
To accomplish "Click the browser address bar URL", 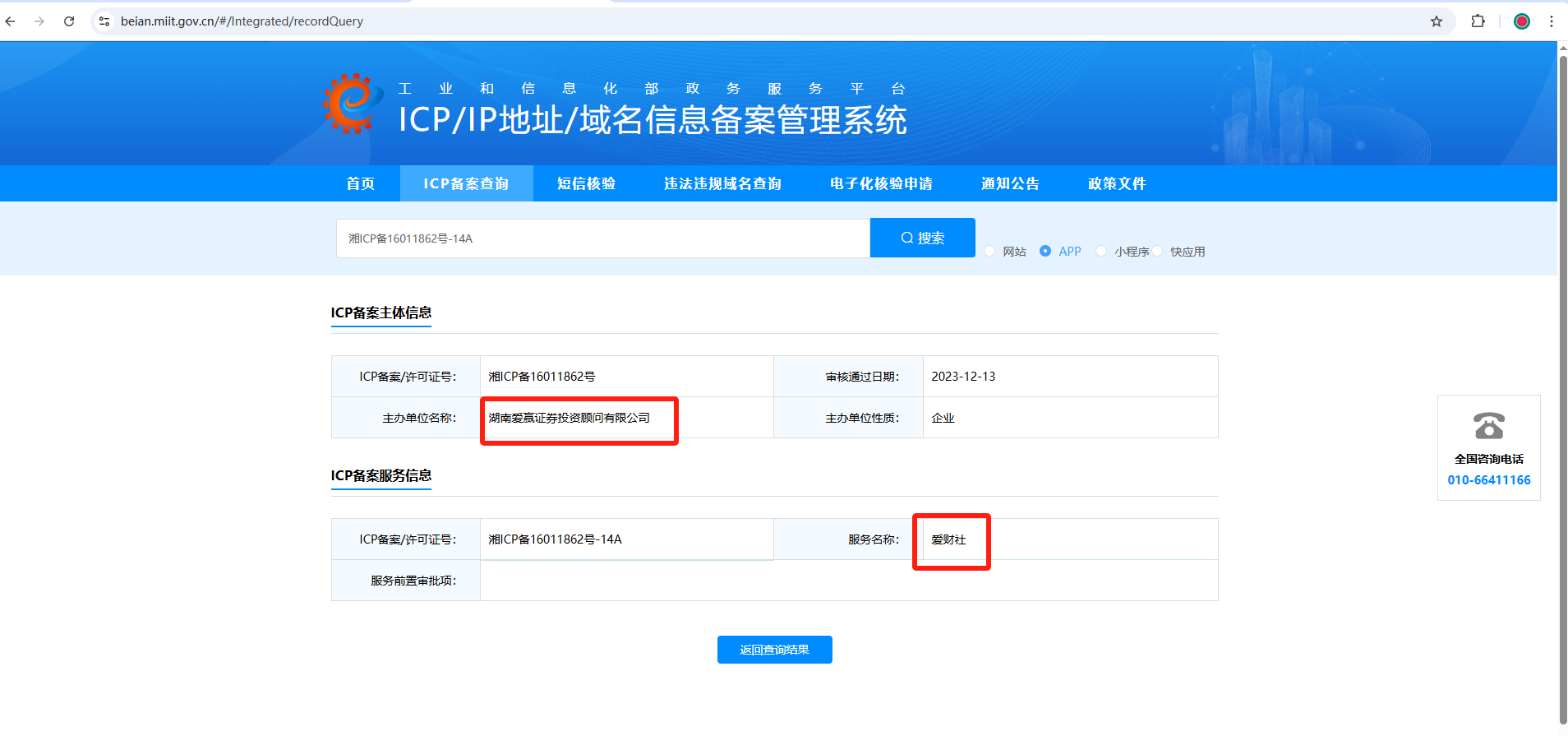I will point(242,21).
